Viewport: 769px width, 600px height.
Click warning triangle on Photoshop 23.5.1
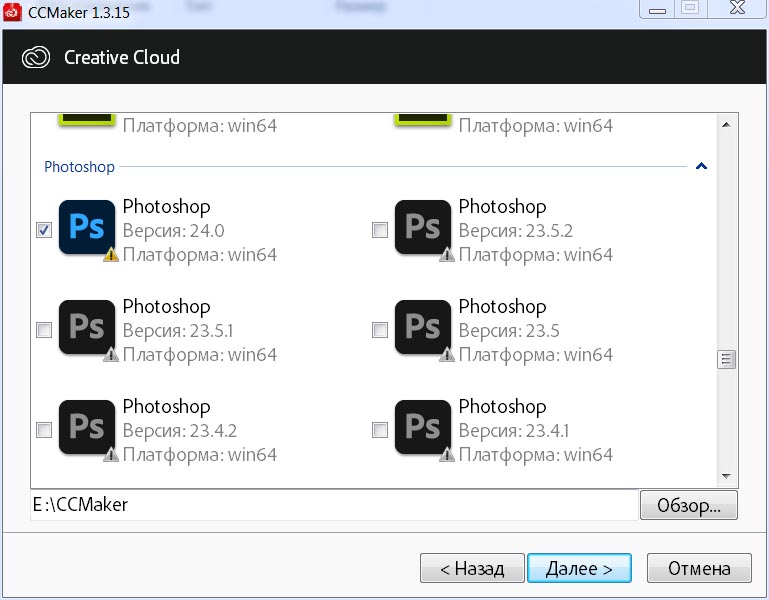click(111, 355)
